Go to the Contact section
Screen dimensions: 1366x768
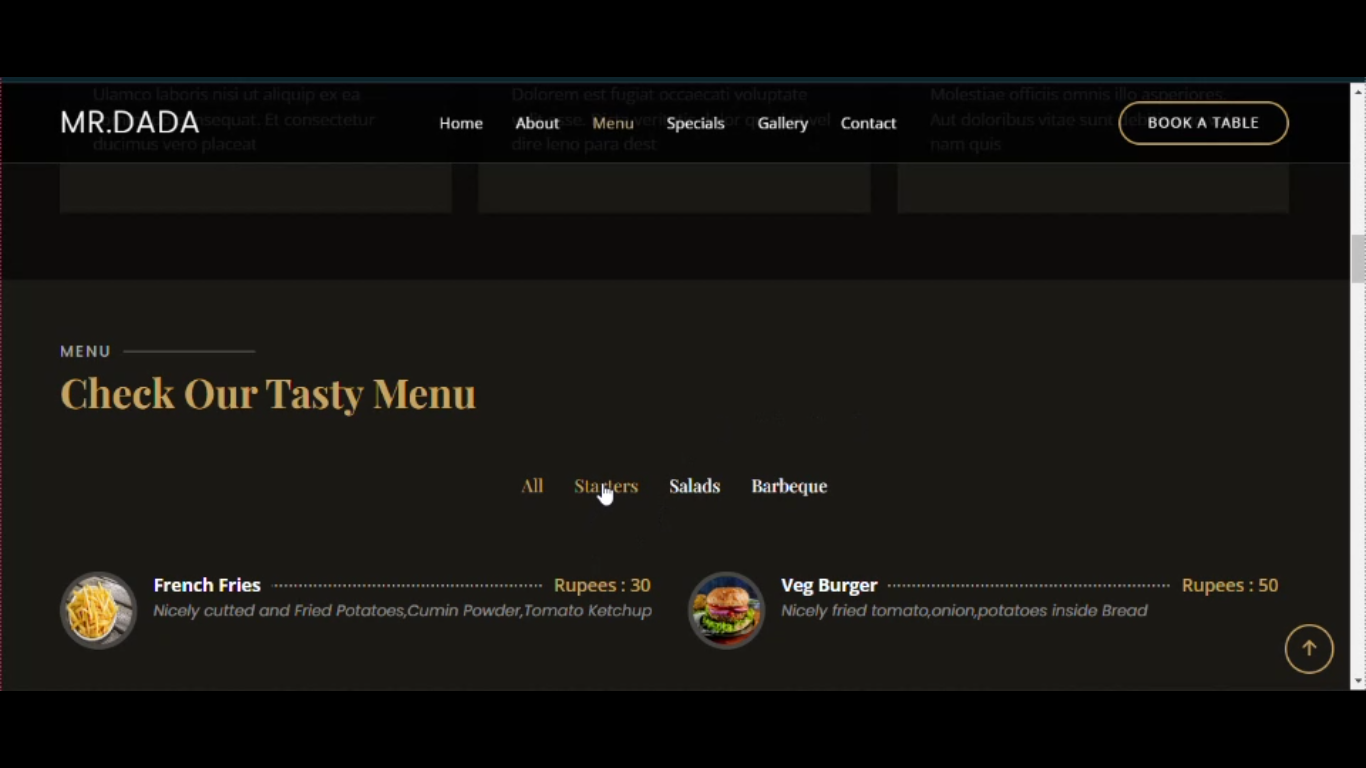pyautogui.click(x=868, y=123)
